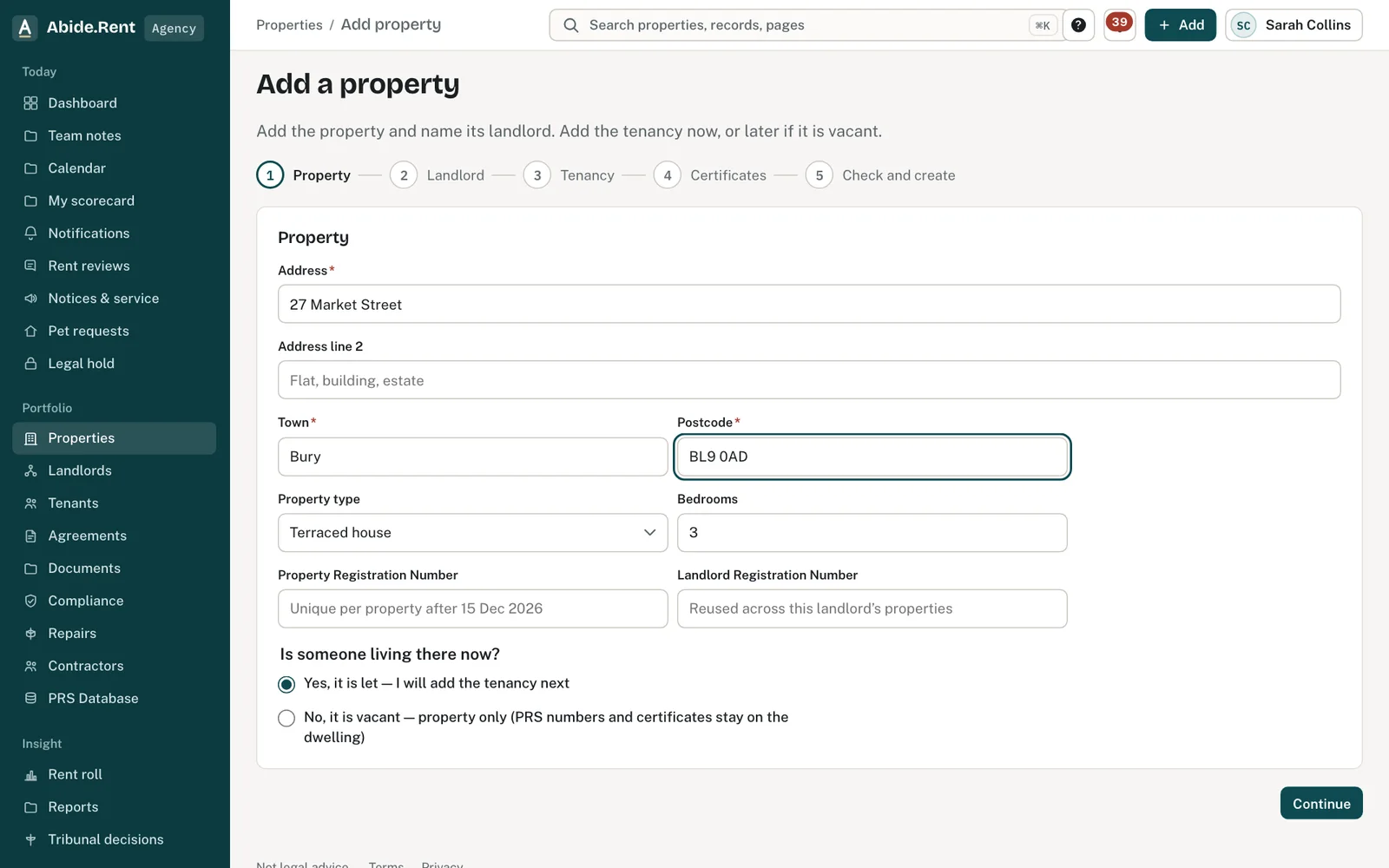
Task: Click the 'Insight' sidebar section label
Action: [x=42, y=744]
